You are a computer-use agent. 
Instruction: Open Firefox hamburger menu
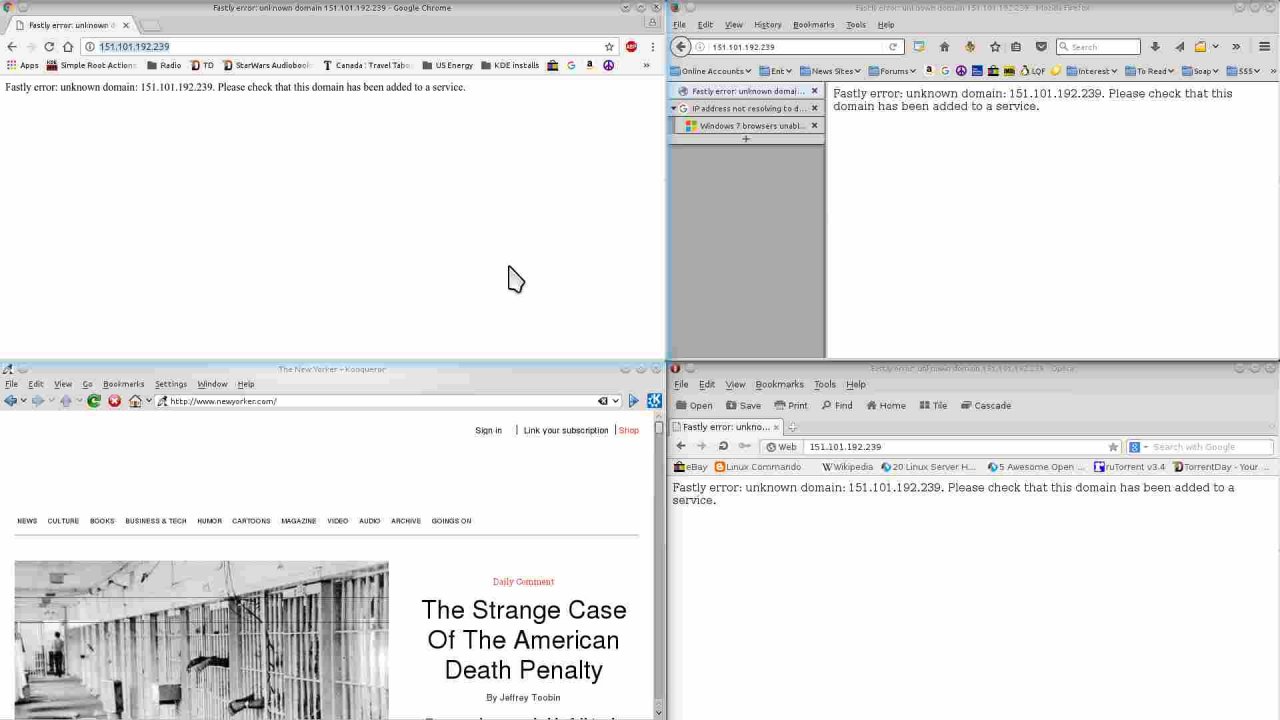click(x=1264, y=47)
